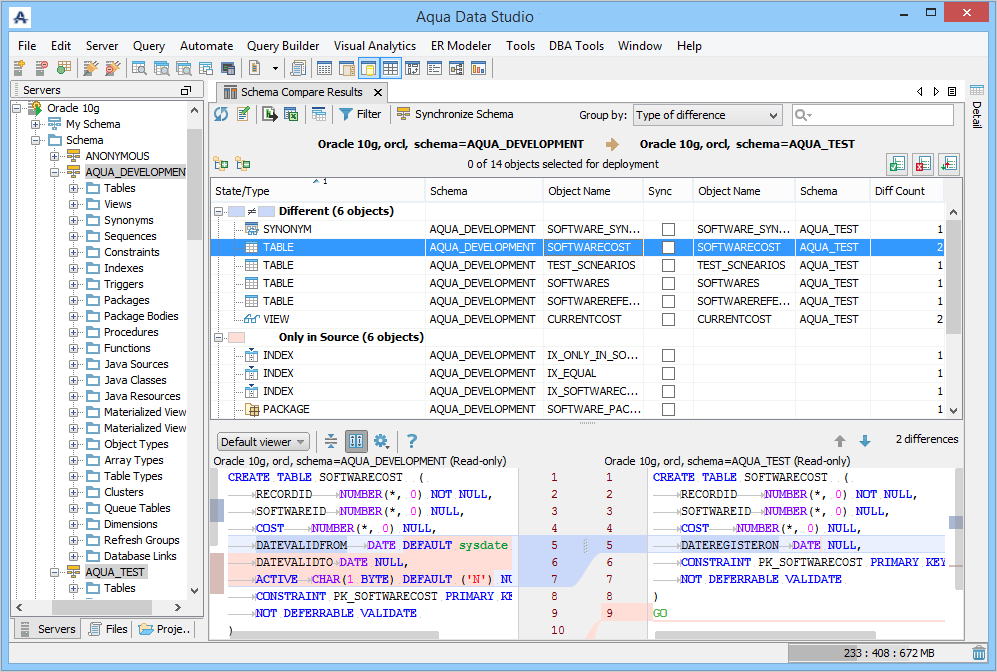Tick Sync checkbox for IX_EQUAL index
The image size is (997, 672).
pyautogui.click(x=668, y=373)
